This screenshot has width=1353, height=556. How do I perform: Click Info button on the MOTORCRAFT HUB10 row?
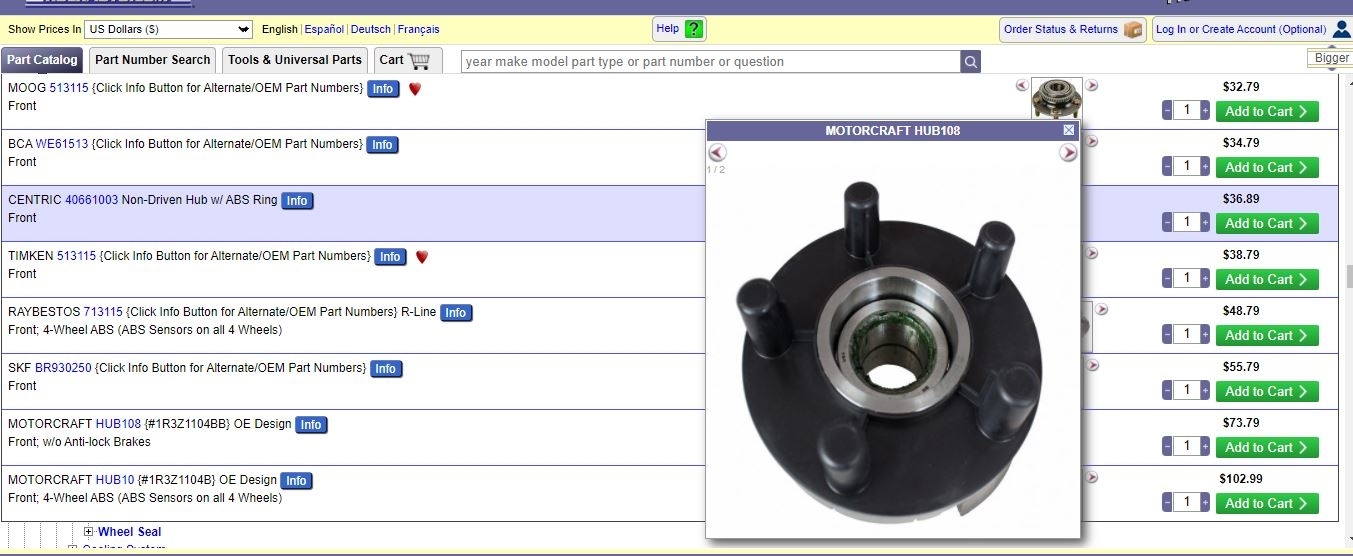pyautogui.click(x=297, y=481)
